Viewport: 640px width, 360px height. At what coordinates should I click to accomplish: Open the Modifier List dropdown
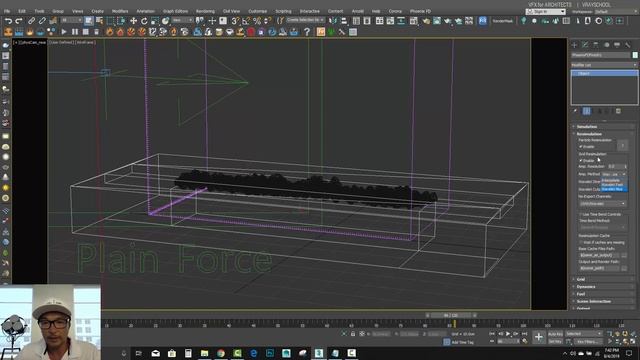[604, 65]
